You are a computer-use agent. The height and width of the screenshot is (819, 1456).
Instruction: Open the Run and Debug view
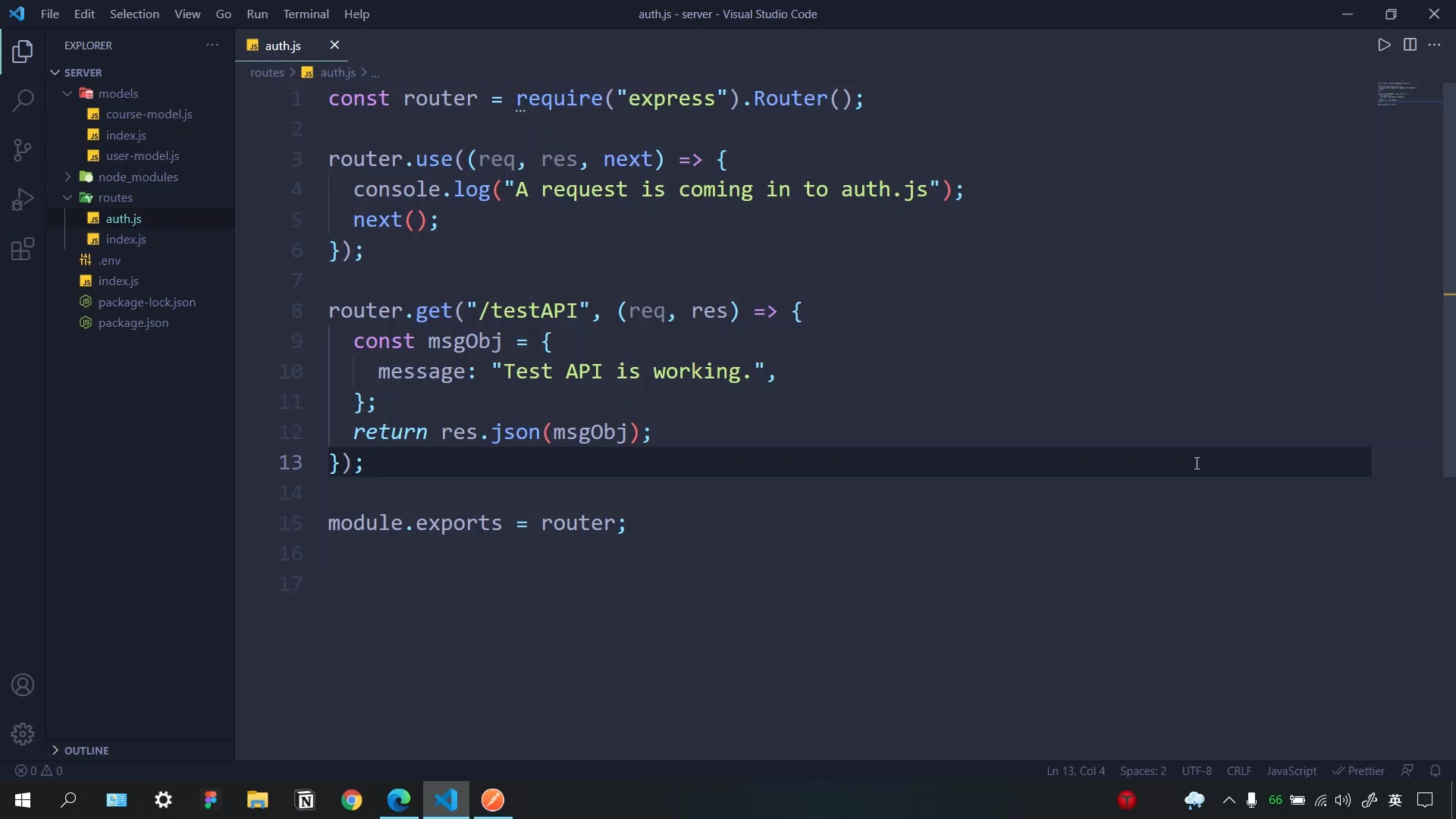pyautogui.click(x=23, y=199)
